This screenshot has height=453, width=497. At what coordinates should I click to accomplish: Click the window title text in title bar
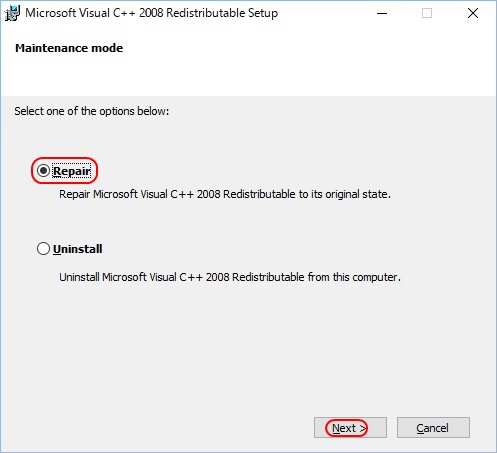tap(152, 13)
